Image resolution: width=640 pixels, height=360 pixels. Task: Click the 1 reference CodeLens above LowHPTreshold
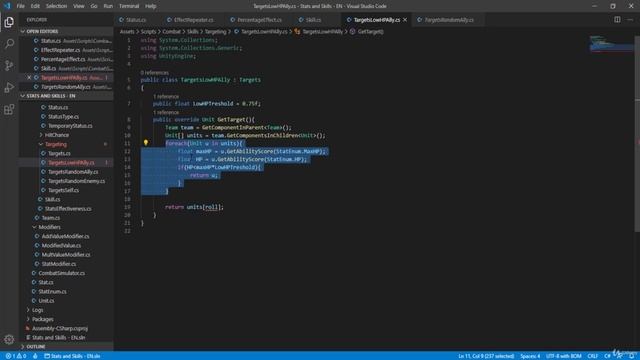click(x=166, y=96)
